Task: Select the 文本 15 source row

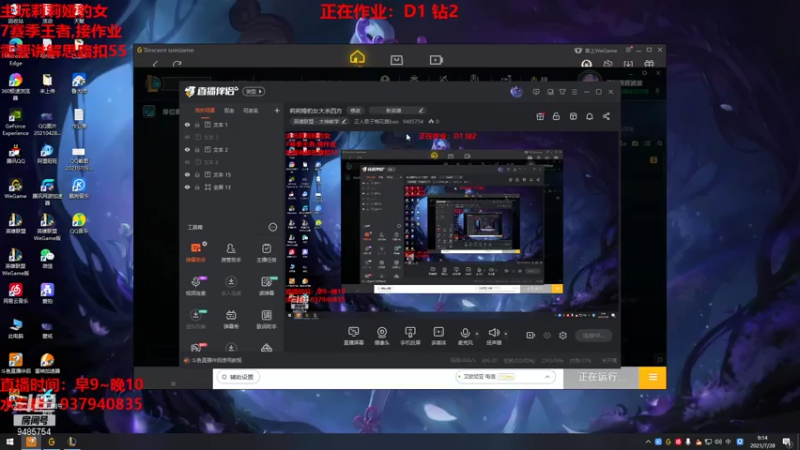Action: click(x=231, y=174)
